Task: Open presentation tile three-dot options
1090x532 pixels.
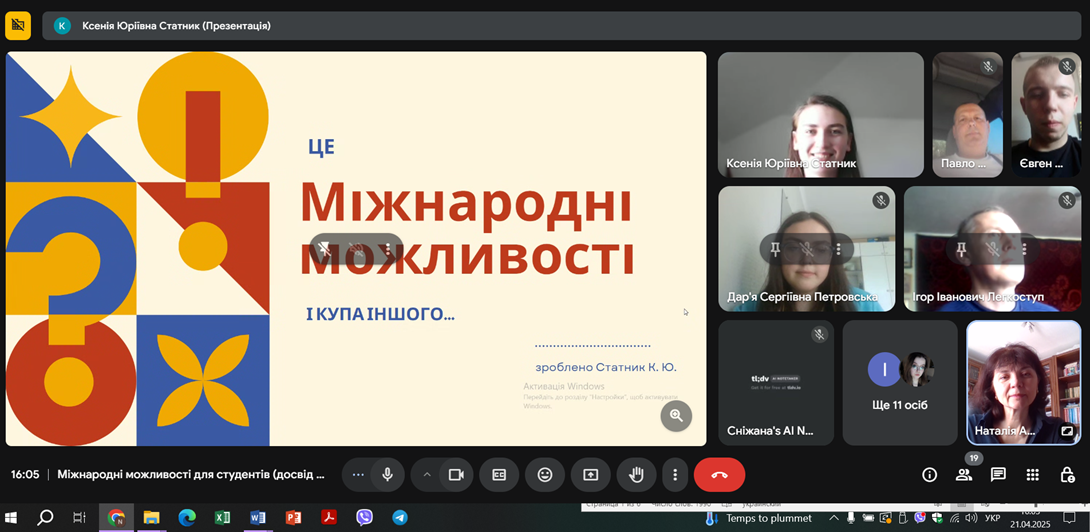Action: click(388, 249)
